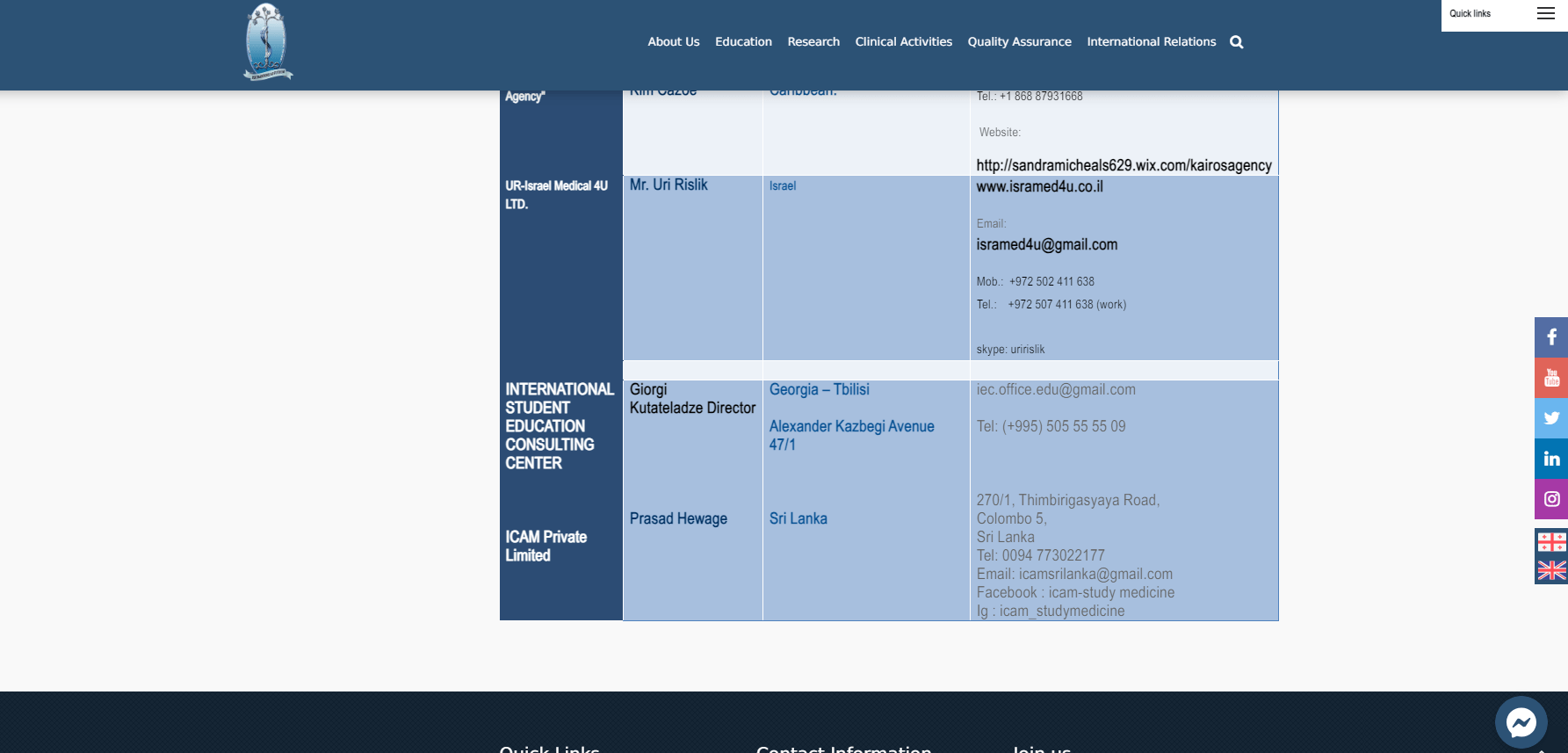Click the Georgia – Tbilisi location text

(x=820, y=389)
